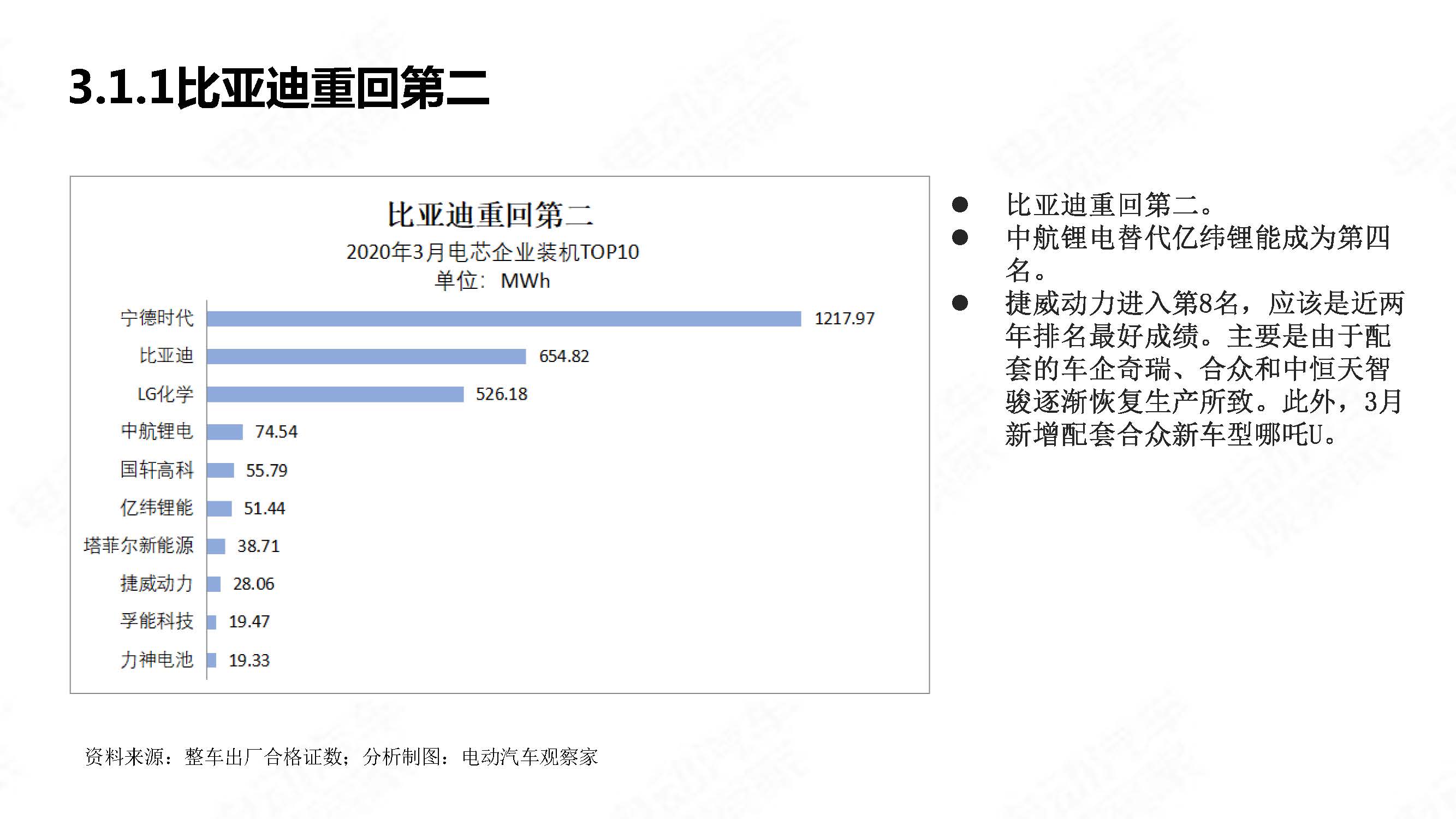The image size is (1456, 819).
Task: Click the 捷威动力 axis label
Action: (157, 584)
